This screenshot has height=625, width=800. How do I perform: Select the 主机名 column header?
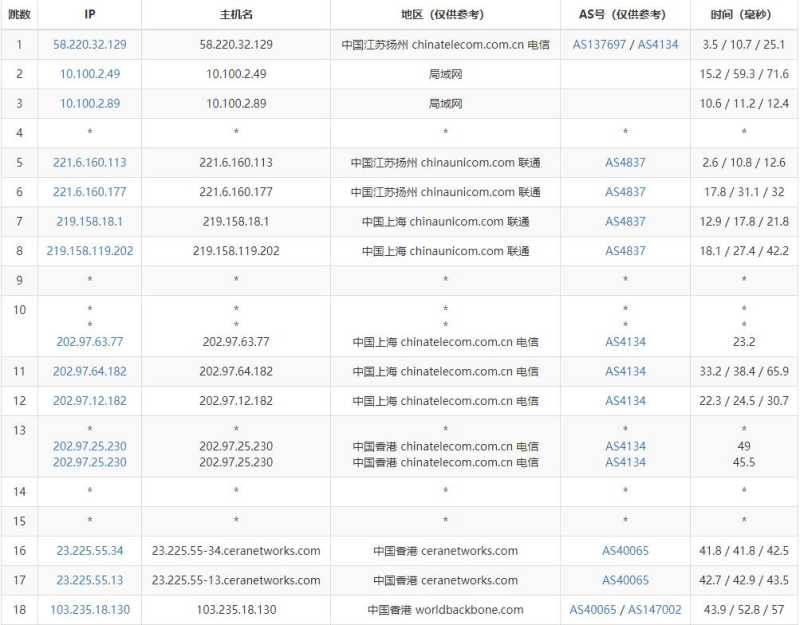[x=236, y=14]
